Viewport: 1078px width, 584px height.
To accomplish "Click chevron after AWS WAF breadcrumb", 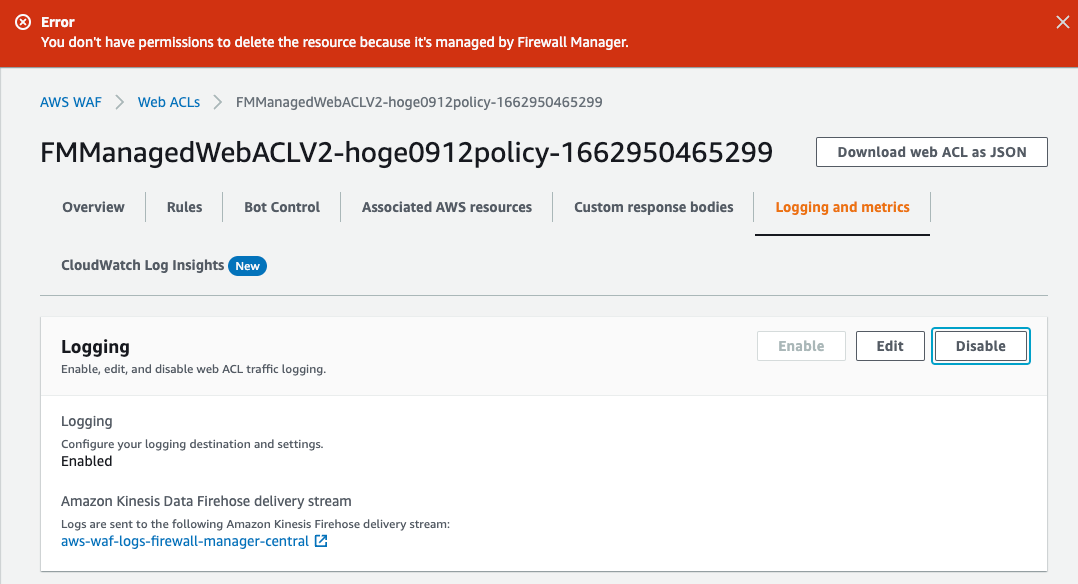I will coord(120,102).
